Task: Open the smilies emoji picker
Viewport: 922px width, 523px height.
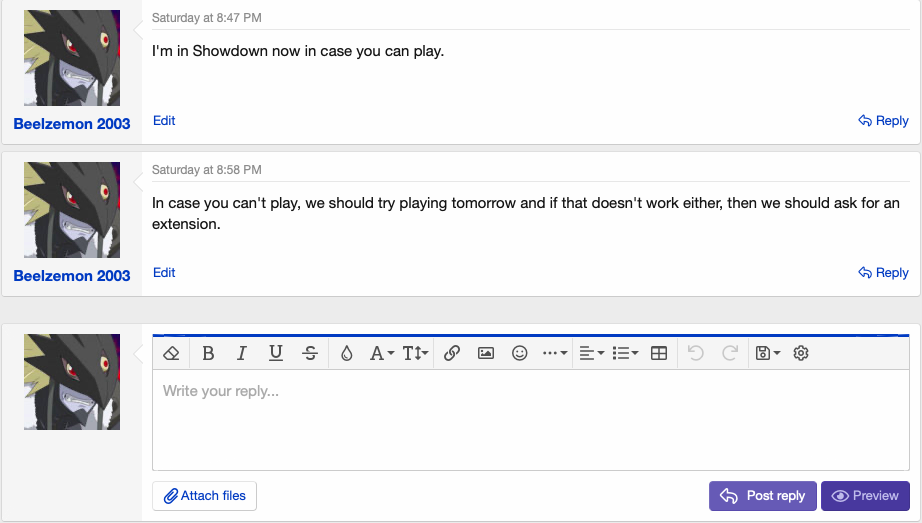Action: point(520,353)
